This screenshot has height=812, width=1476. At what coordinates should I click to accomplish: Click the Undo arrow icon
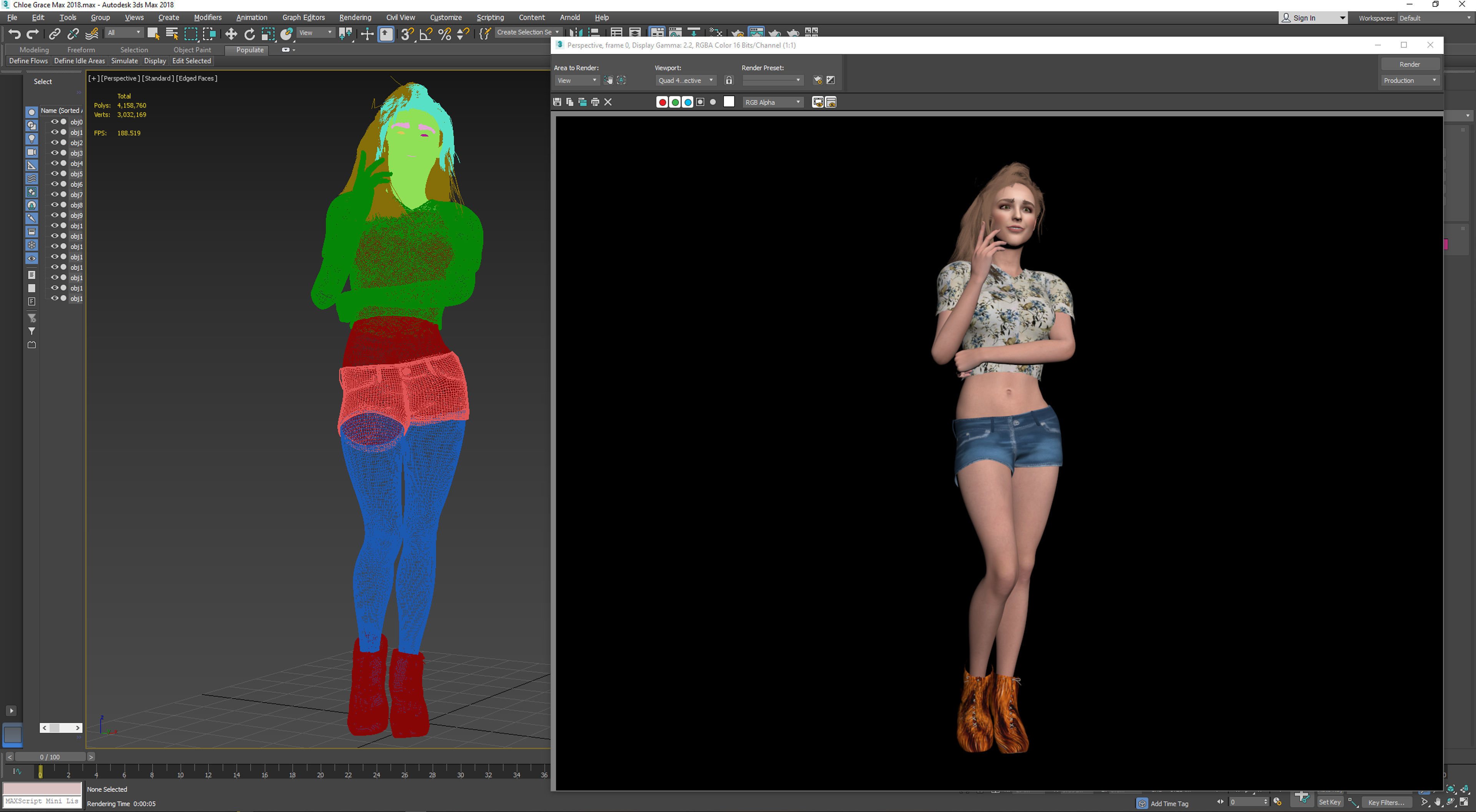(x=15, y=34)
